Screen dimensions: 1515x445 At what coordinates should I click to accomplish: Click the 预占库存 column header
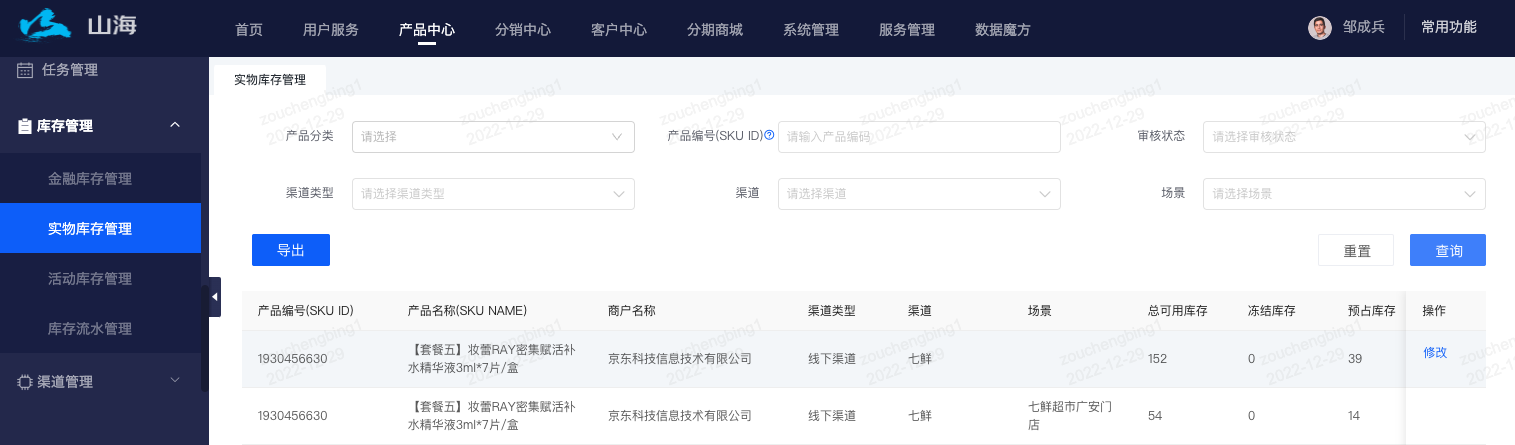(x=1372, y=311)
